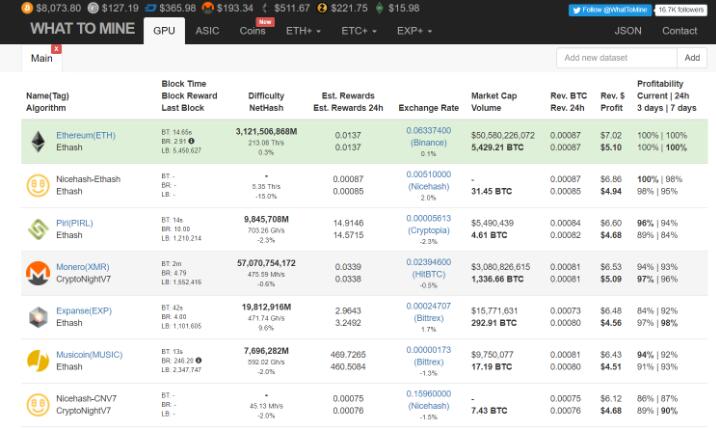Click the Difficulty NetHash column header
This screenshot has width=716, height=428.
click(x=266, y=102)
